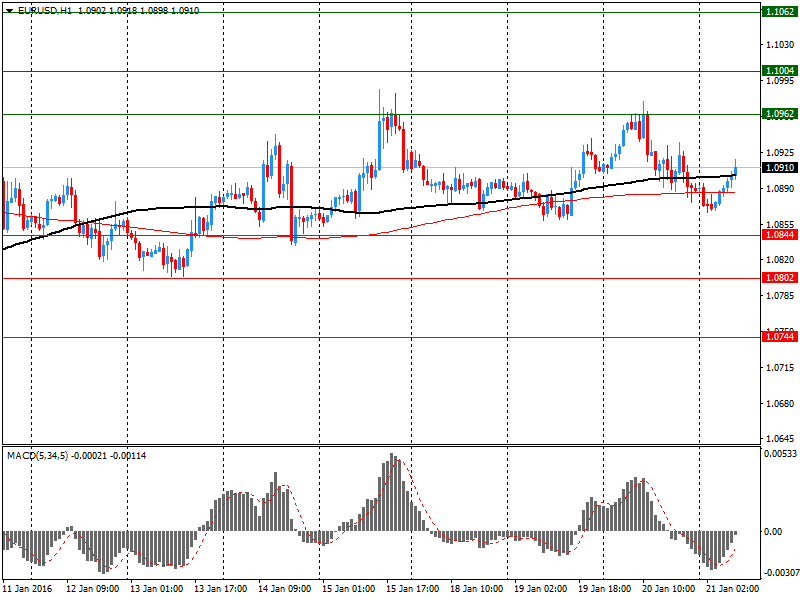Click the 21 Jan 02:00 time label
The height and width of the screenshot is (600, 800).
(733, 588)
